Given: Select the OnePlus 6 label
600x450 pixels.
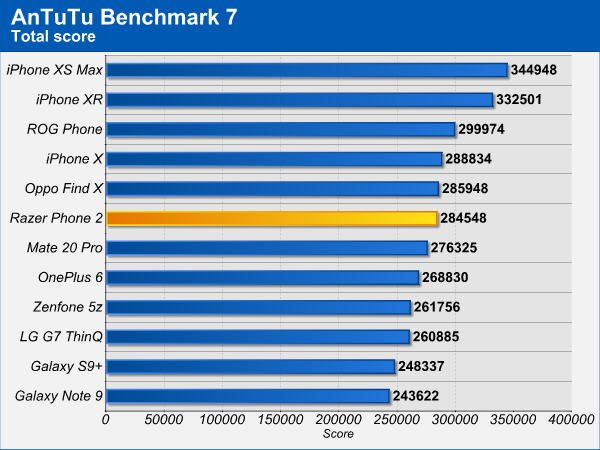Looking at the screenshot, I should click(70, 277).
